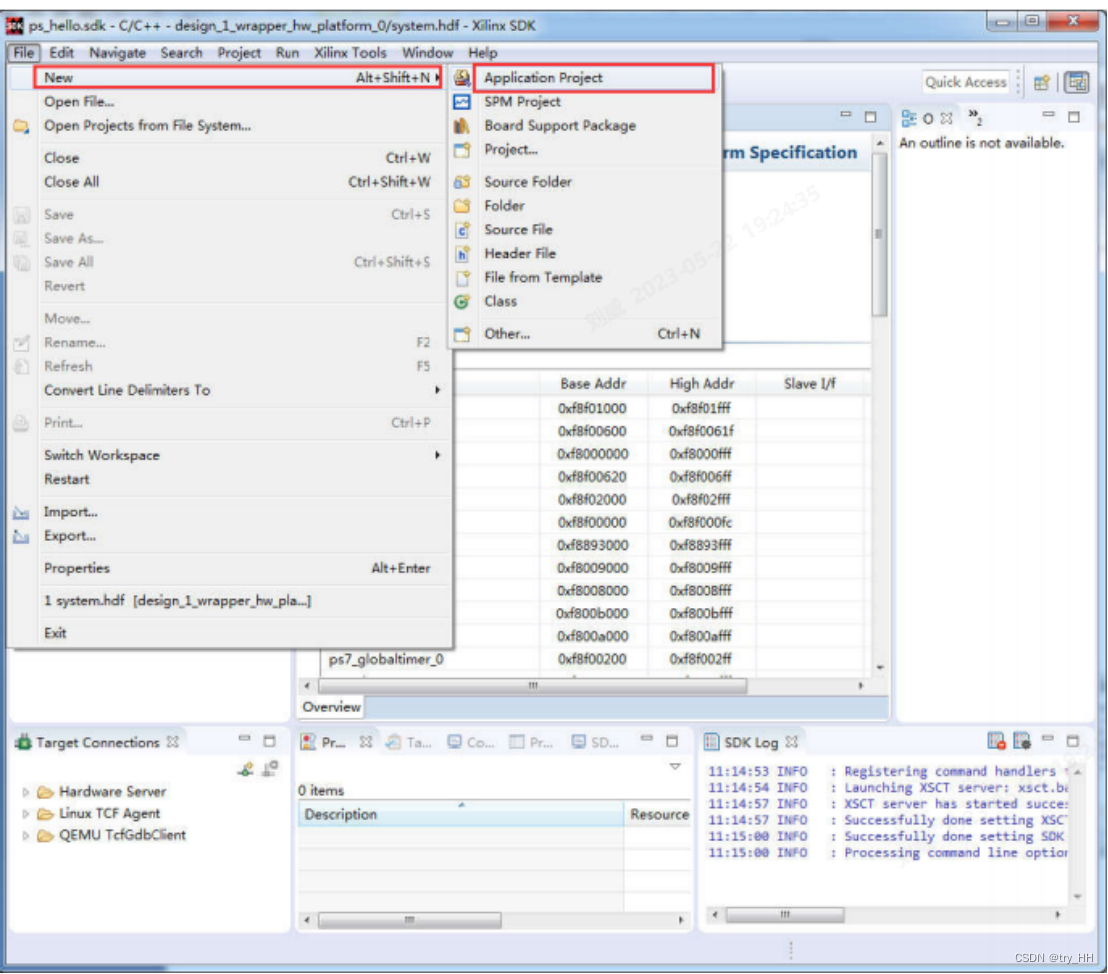Click the Import icon in File menu
Viewport: 1108px width, 974px height.
[x=21, y=512]
